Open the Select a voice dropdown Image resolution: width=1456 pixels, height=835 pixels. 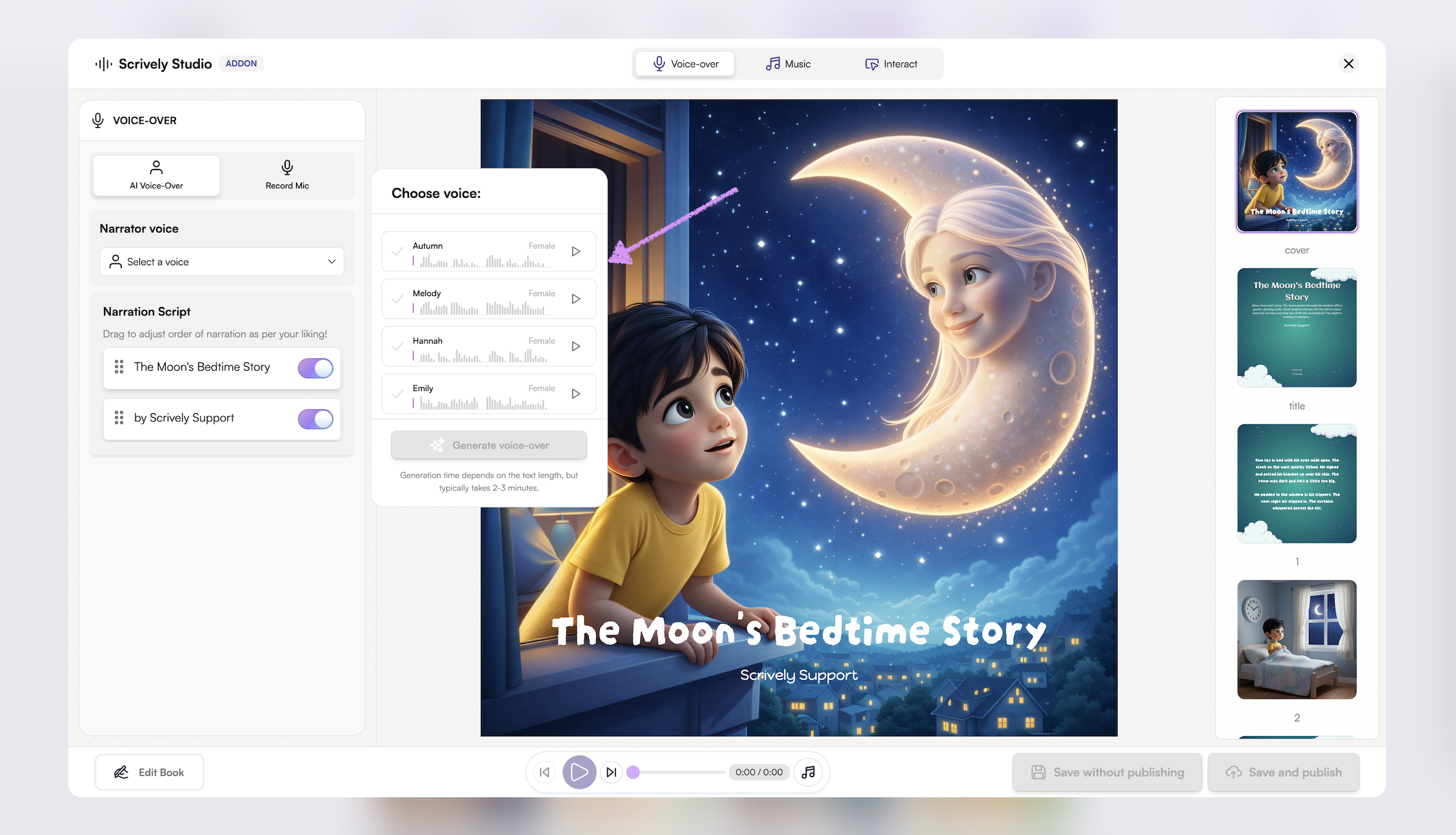click(222, 262)
